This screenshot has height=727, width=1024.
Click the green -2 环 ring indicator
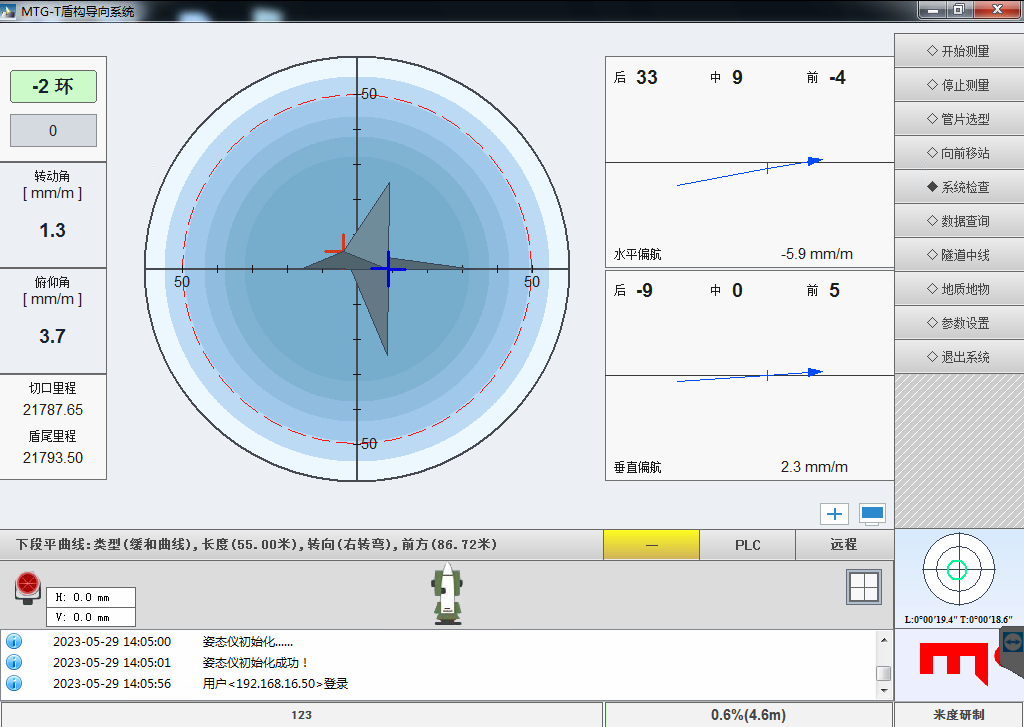[54, 86]
